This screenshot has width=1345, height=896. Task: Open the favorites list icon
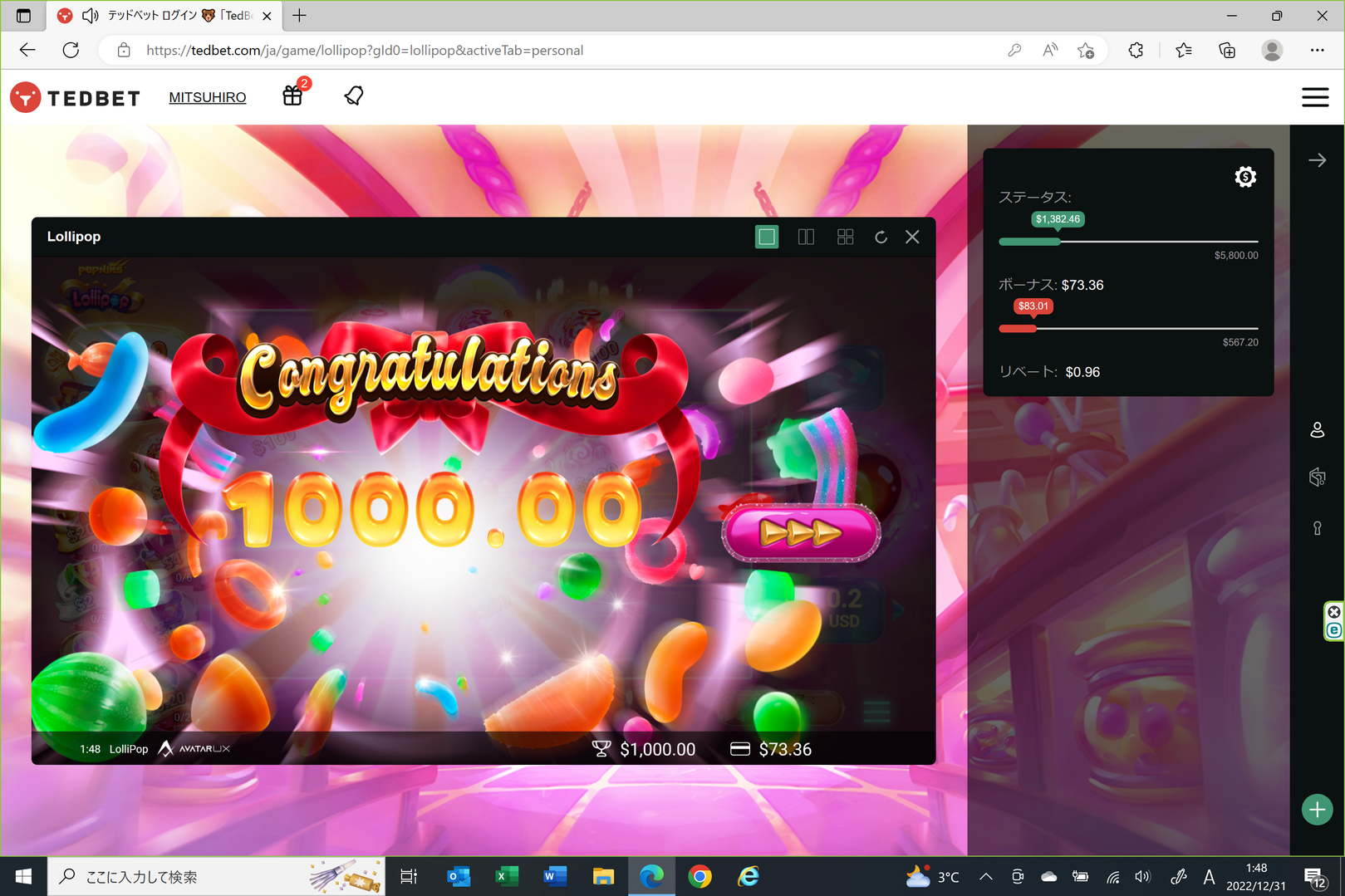coord(1184,50)
